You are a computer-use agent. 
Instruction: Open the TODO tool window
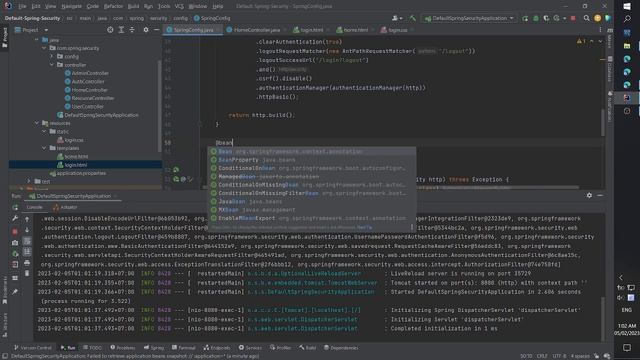[x=92, y=348]
